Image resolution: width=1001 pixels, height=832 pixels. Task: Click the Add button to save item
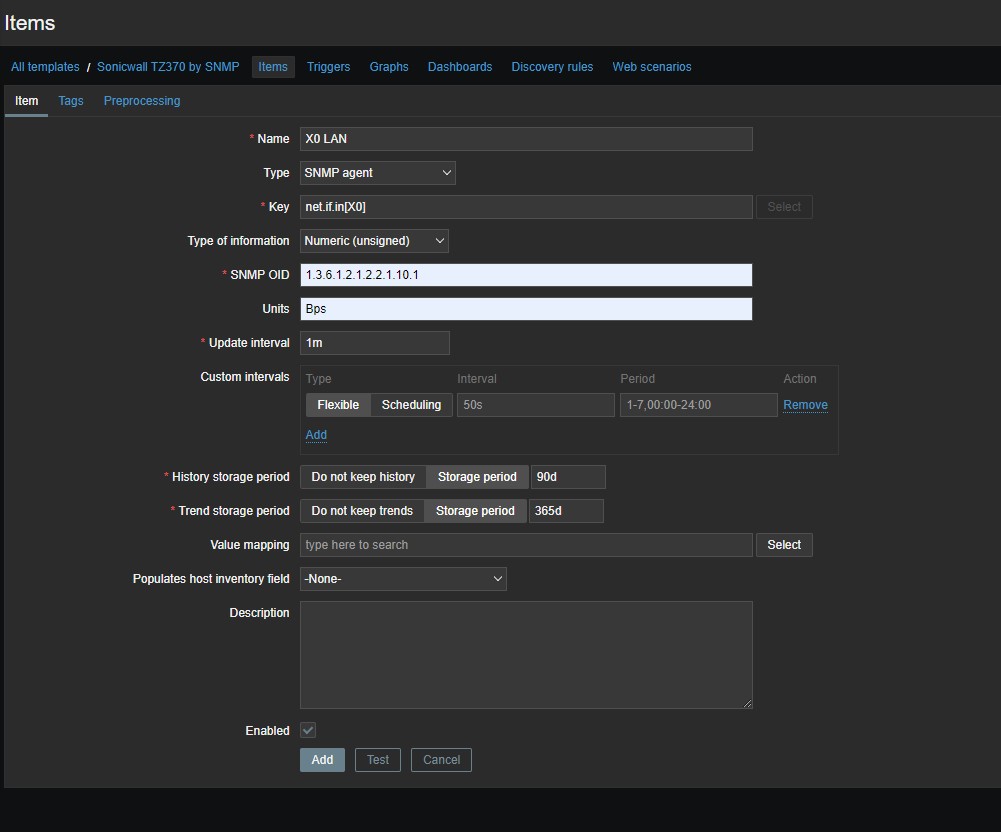(x=322, y=760)
